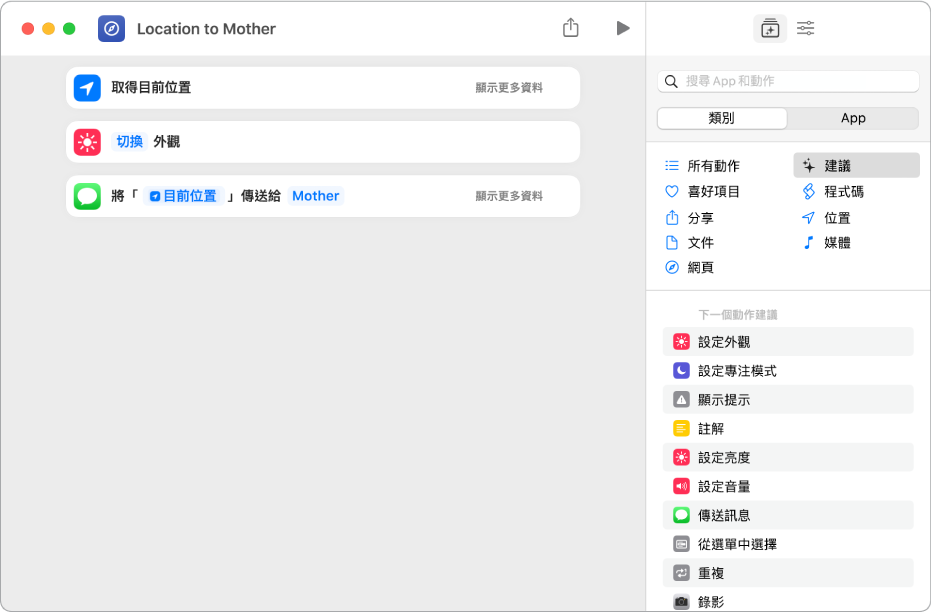Switch to the App tab
931x612 pixels.
pyautogui.click(x=853, y=118)
